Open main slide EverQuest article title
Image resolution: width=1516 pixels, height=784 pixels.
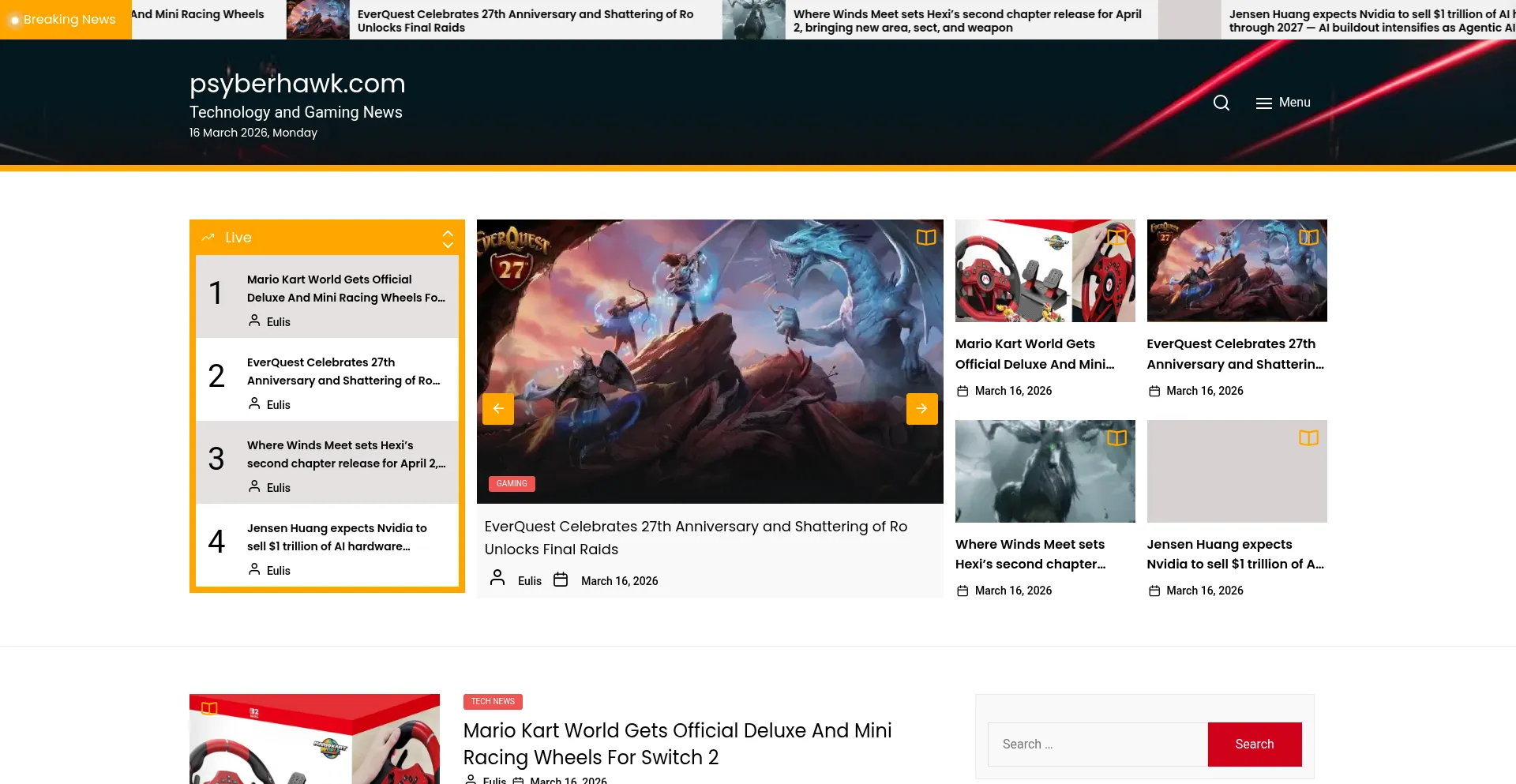(696, 538)
